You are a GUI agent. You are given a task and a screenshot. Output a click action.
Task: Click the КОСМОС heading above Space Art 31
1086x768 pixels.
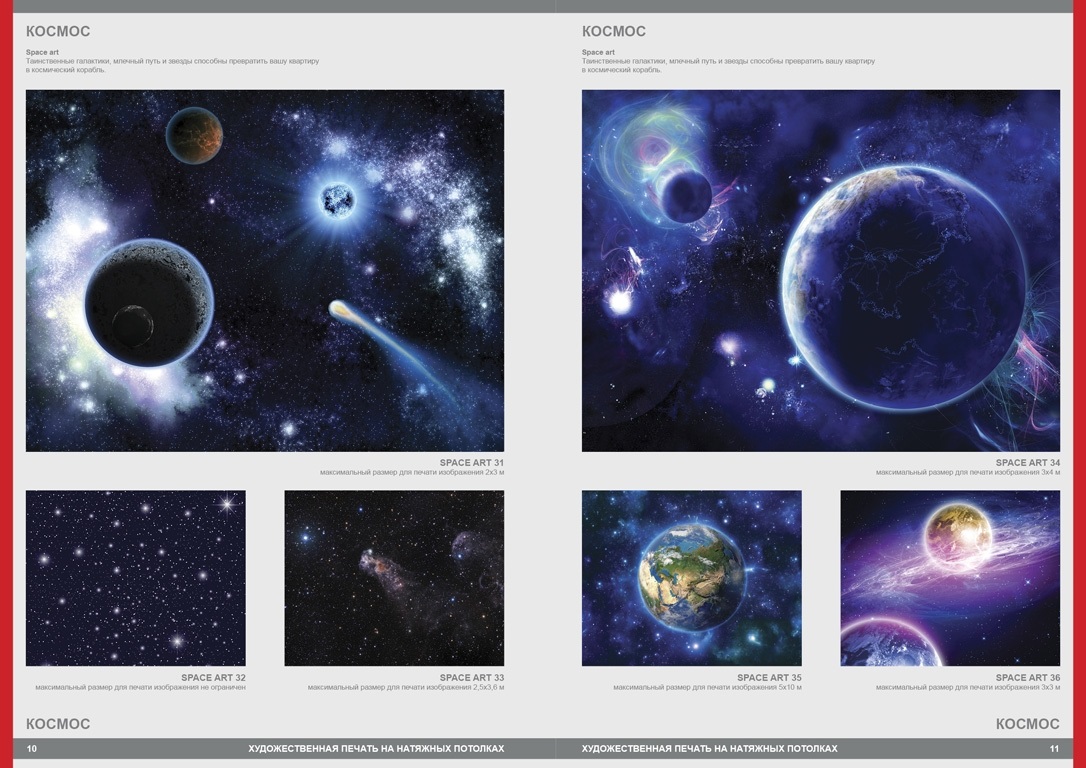[58, 31]
